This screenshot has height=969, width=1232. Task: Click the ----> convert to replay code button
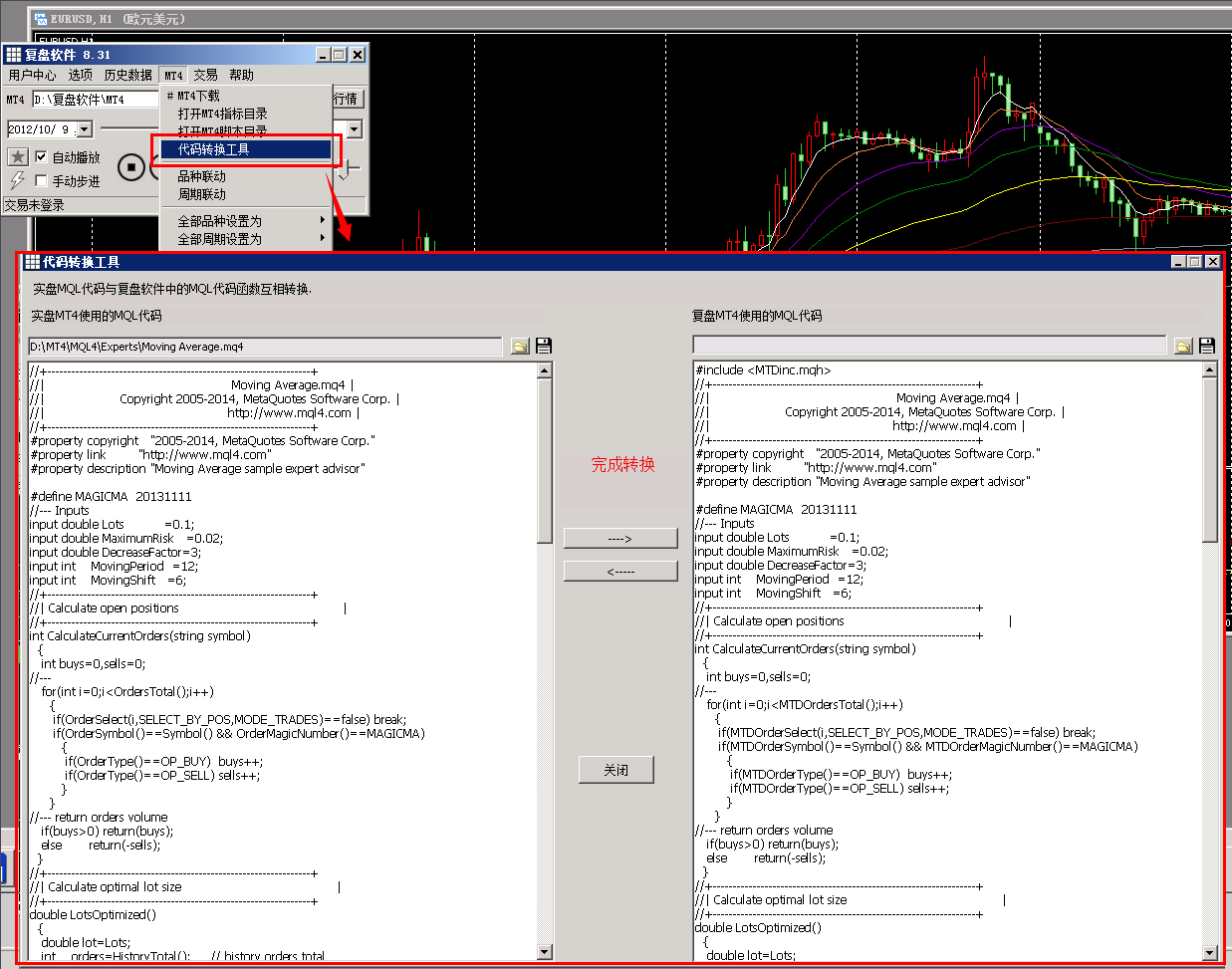click(620, 539)
